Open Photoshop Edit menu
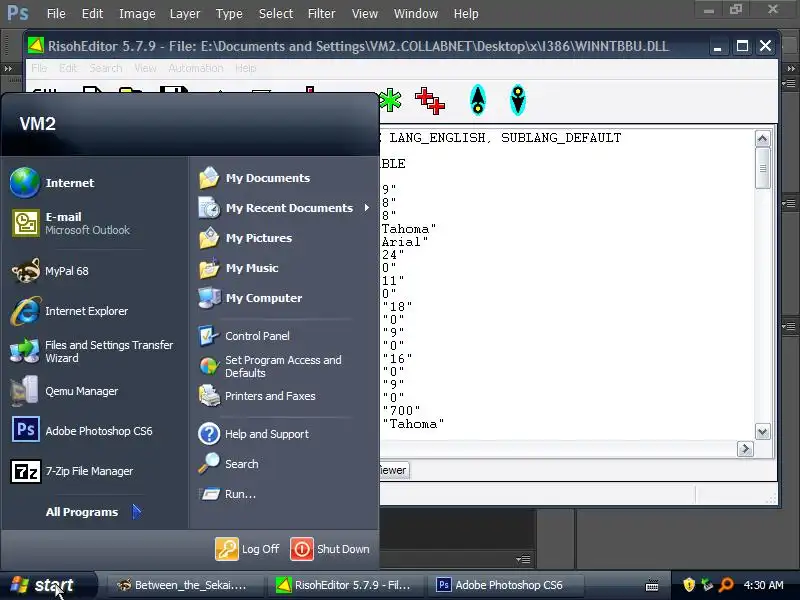The image size is (800, 600). coord(92,14)
